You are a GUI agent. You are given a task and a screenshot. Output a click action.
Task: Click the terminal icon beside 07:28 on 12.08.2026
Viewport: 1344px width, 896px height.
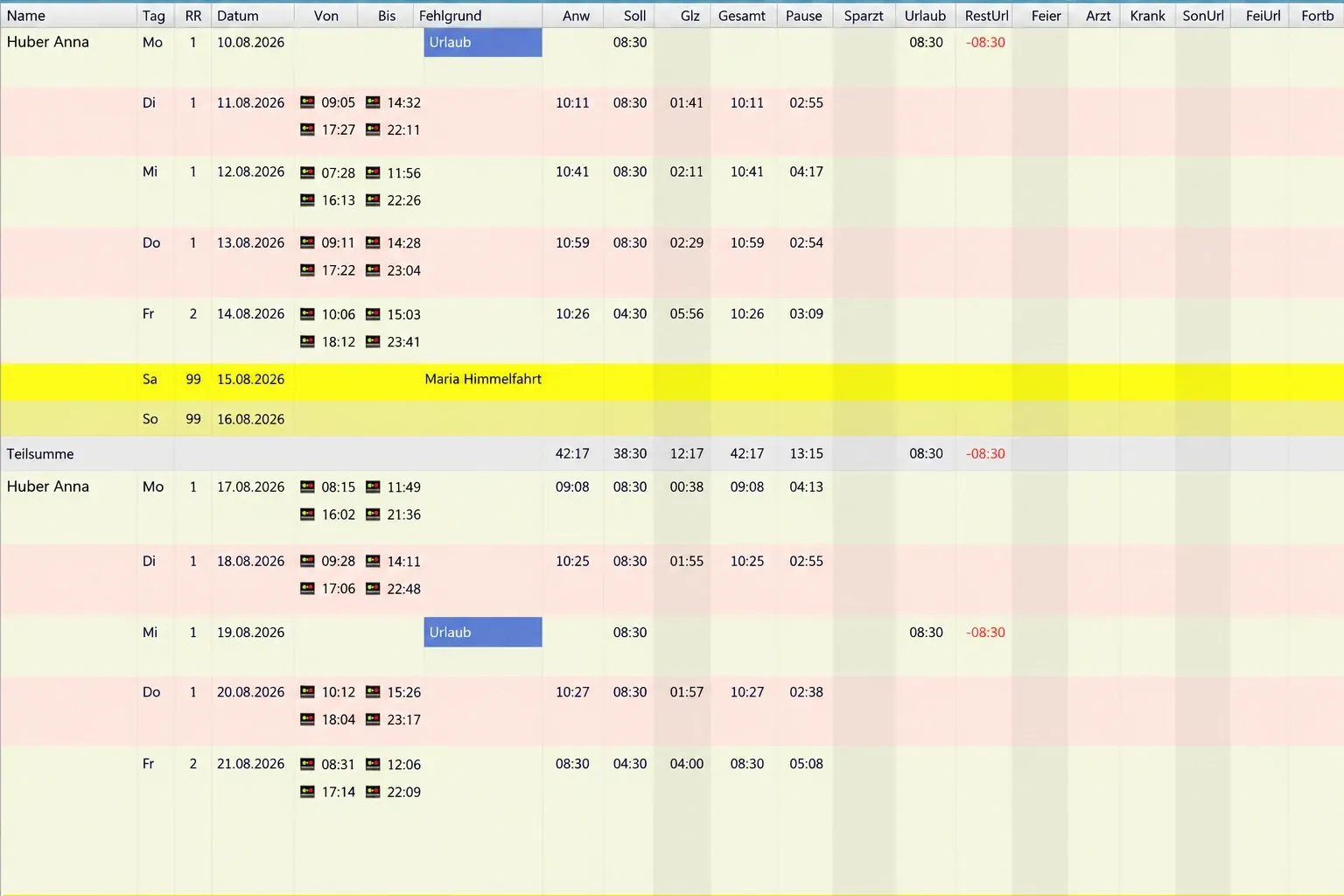pyautogui.click(x=307, y=173)
